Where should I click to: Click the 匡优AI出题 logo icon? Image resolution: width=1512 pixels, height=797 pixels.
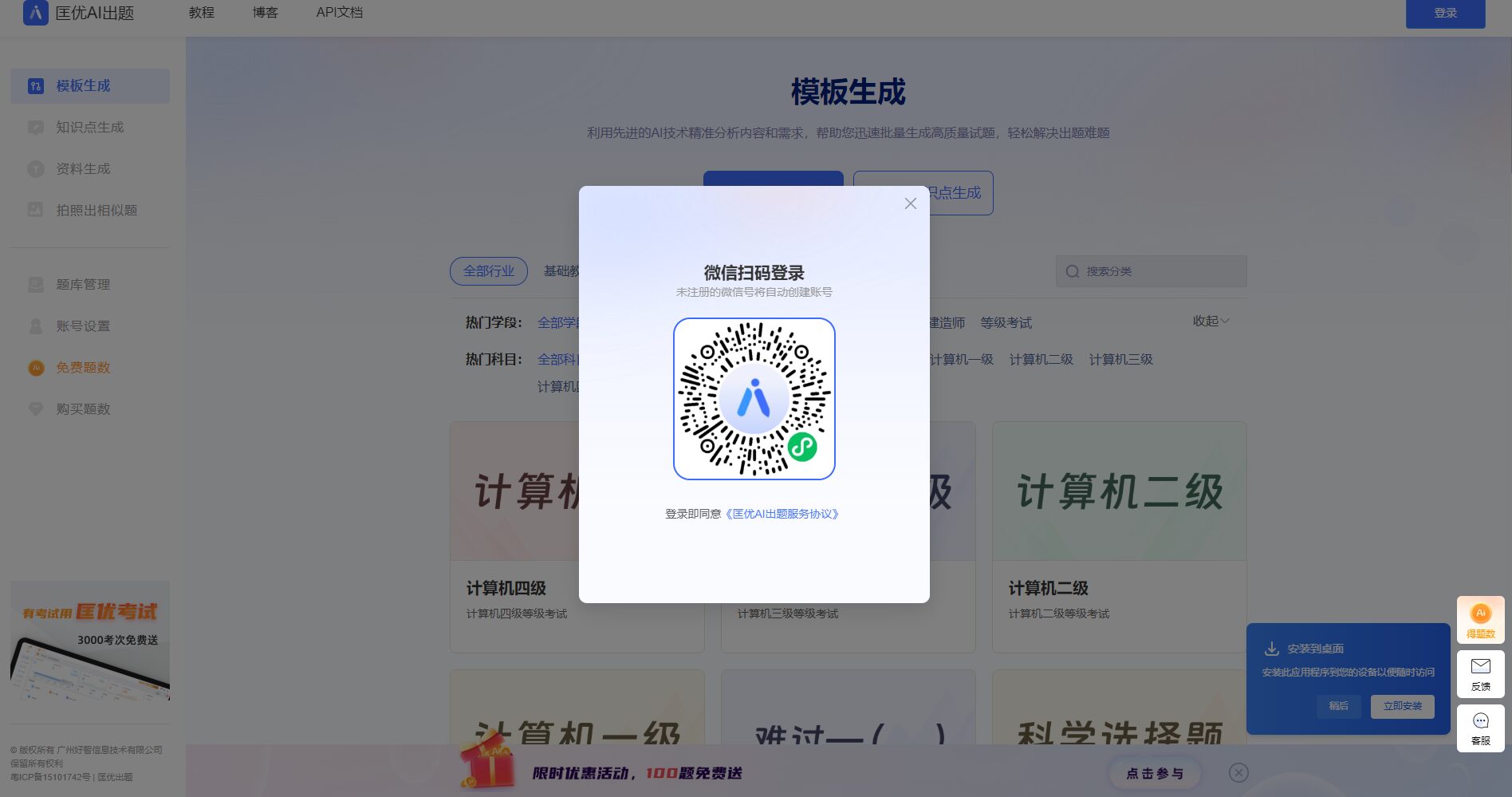[36, 13]
